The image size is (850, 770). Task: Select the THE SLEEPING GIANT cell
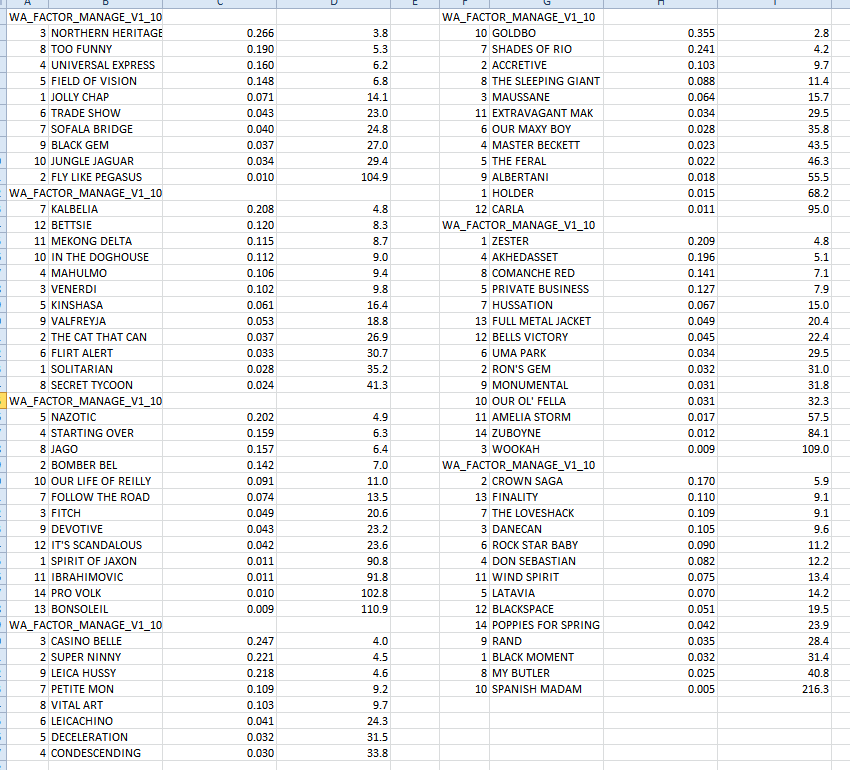tap(546, 81)
